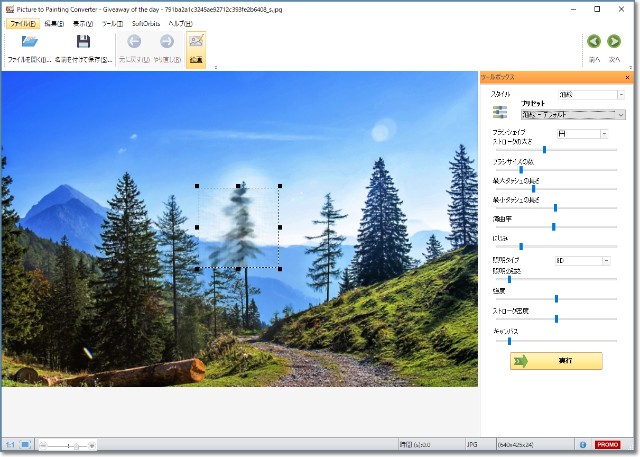Click the Open File folder icon

pos(29,43)
